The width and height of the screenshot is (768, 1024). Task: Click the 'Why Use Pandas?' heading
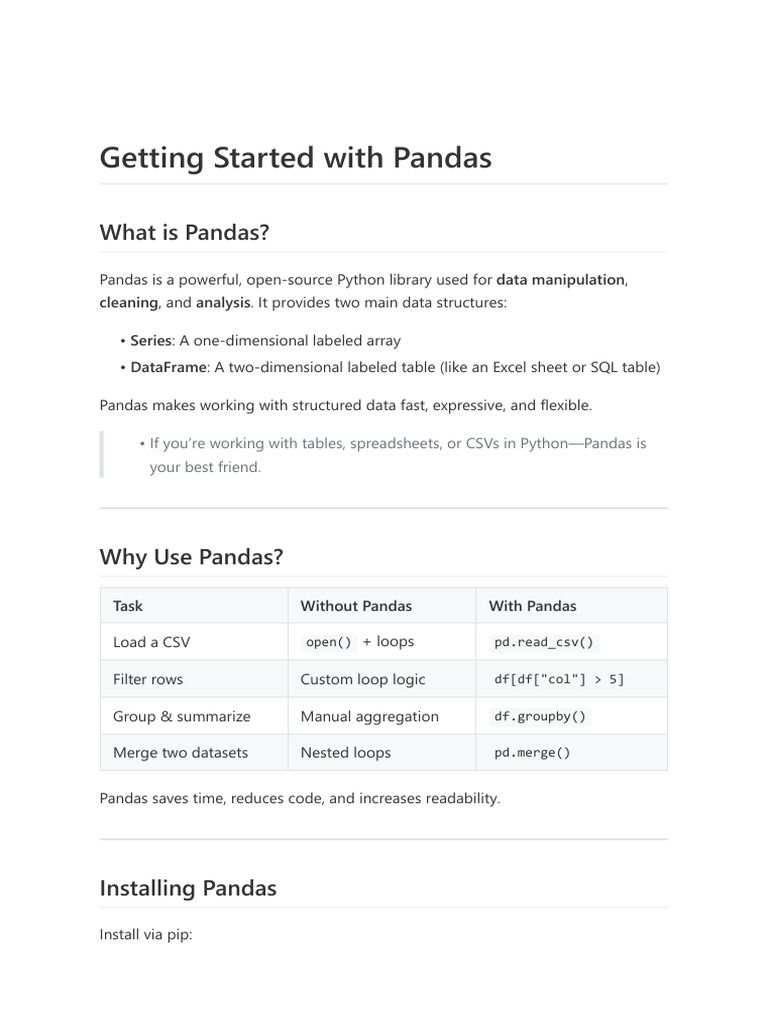click(191, 557)
